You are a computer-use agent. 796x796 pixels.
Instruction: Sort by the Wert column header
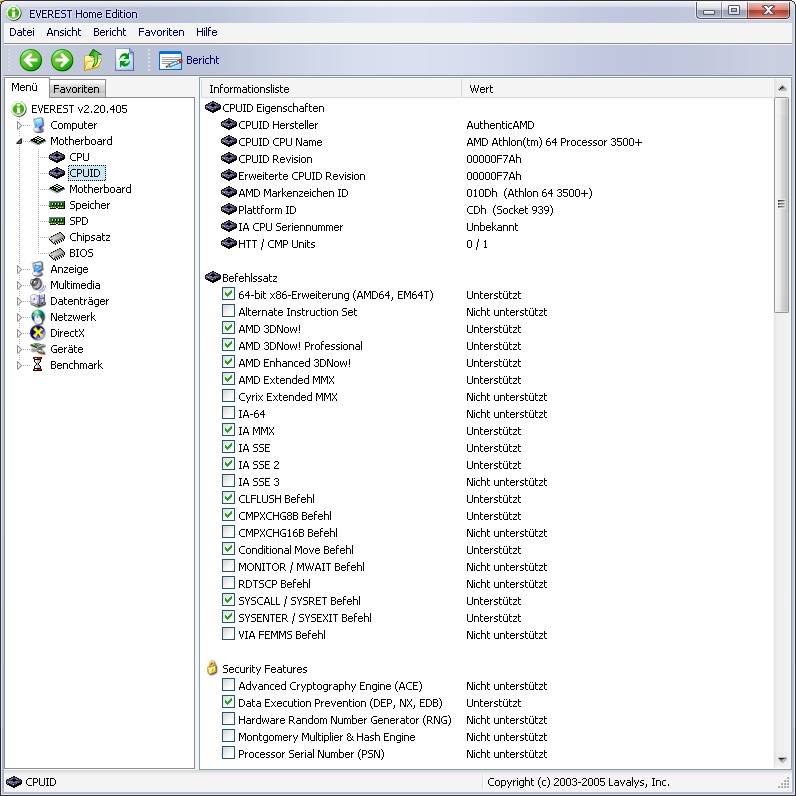coord(617,89)
